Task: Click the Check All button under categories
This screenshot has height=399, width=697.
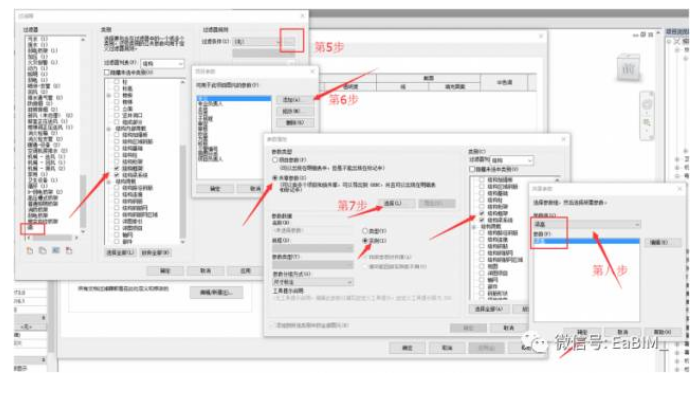Action: (x=120, y=252)
